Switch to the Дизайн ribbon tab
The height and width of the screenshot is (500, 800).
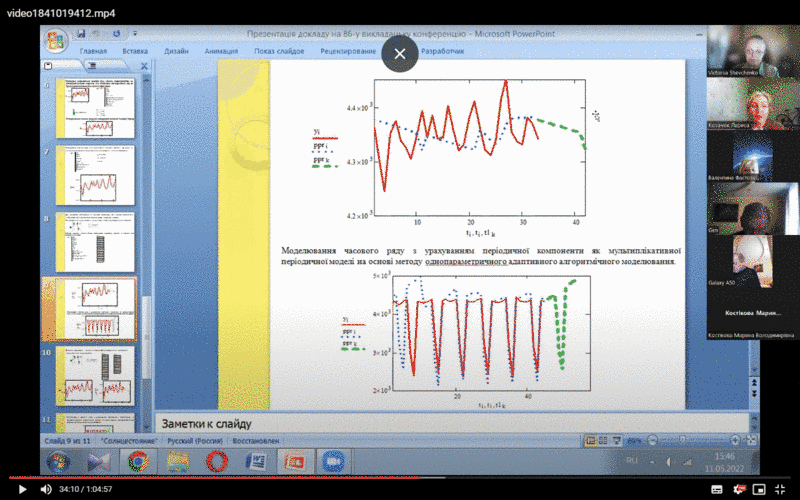click(x=177, y=49)
